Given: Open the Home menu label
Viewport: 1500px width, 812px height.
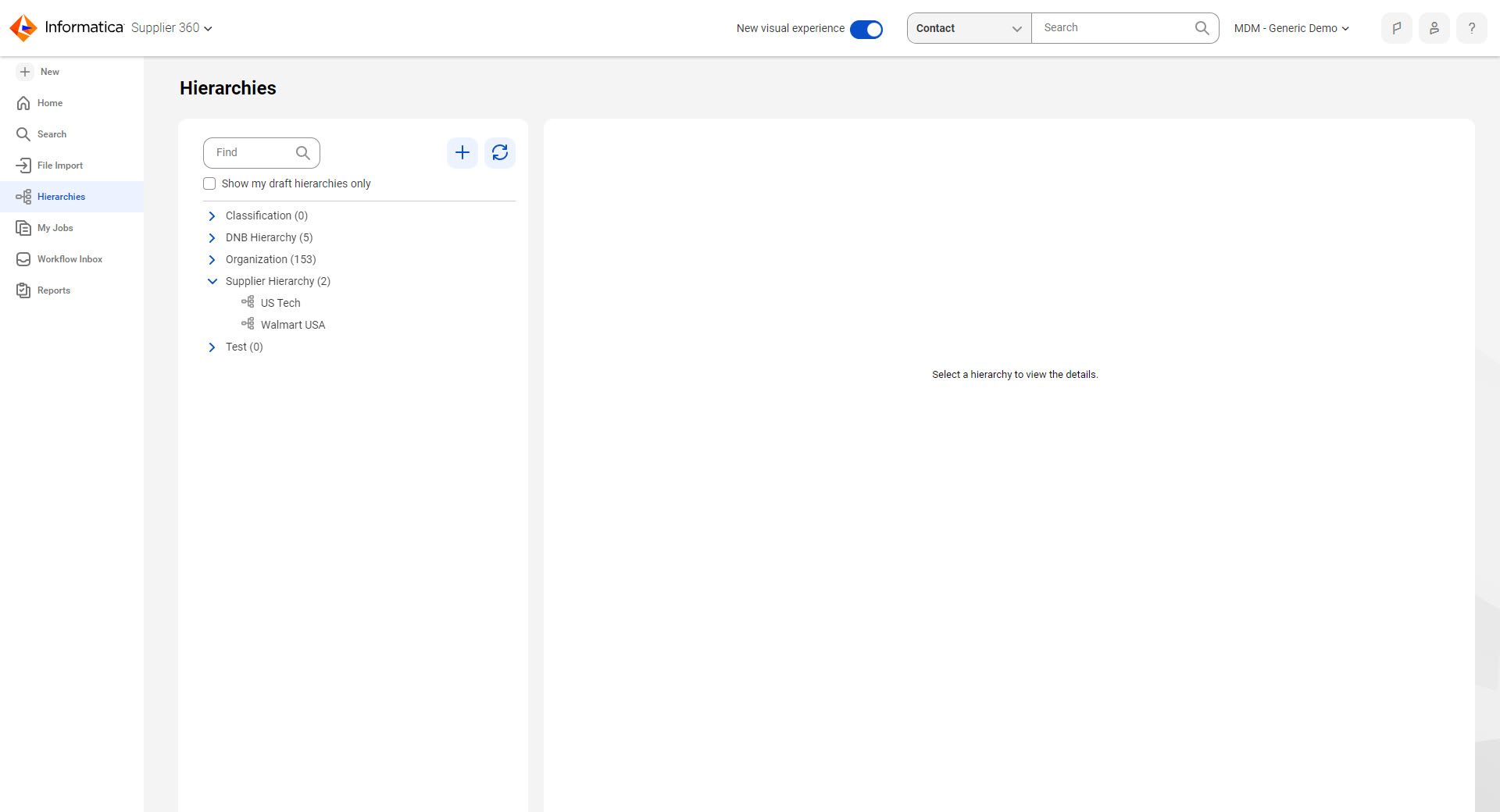Looking at the screenshot, I should pyautogui.click(x=50, y=103).
